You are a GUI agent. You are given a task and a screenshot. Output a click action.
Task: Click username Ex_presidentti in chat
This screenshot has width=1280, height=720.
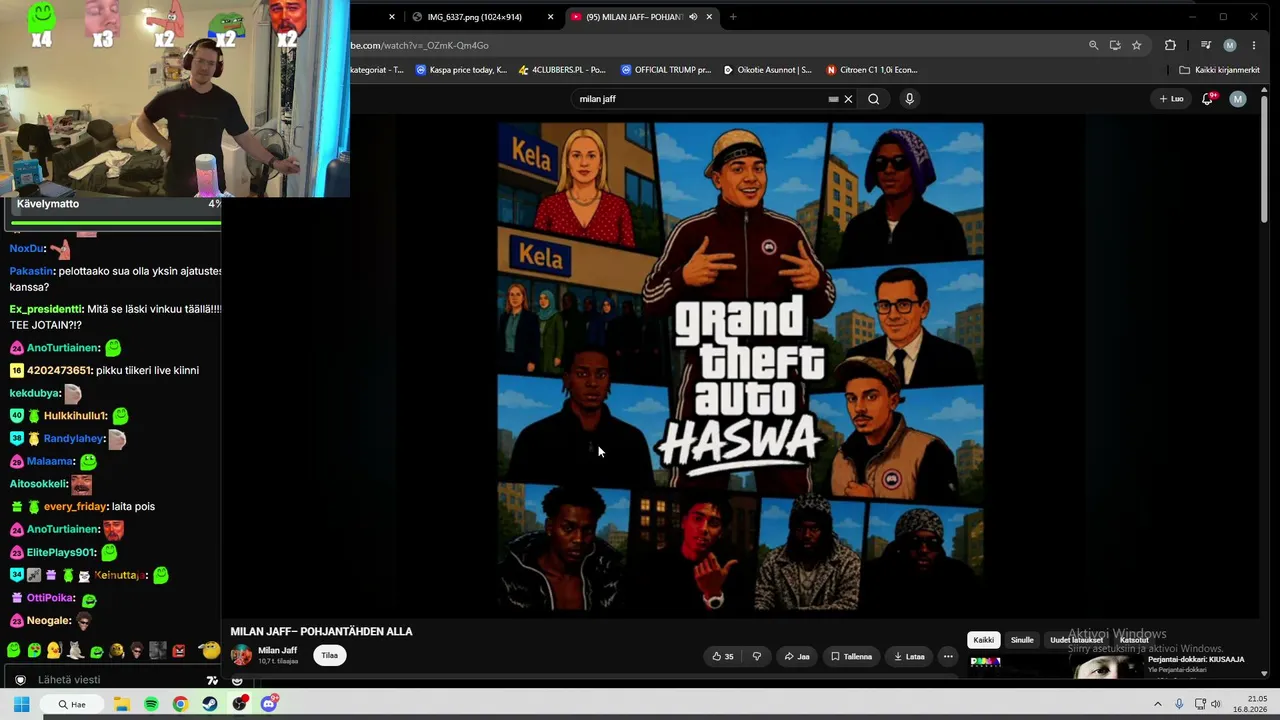pyautogui.click(x=45, y=309)
